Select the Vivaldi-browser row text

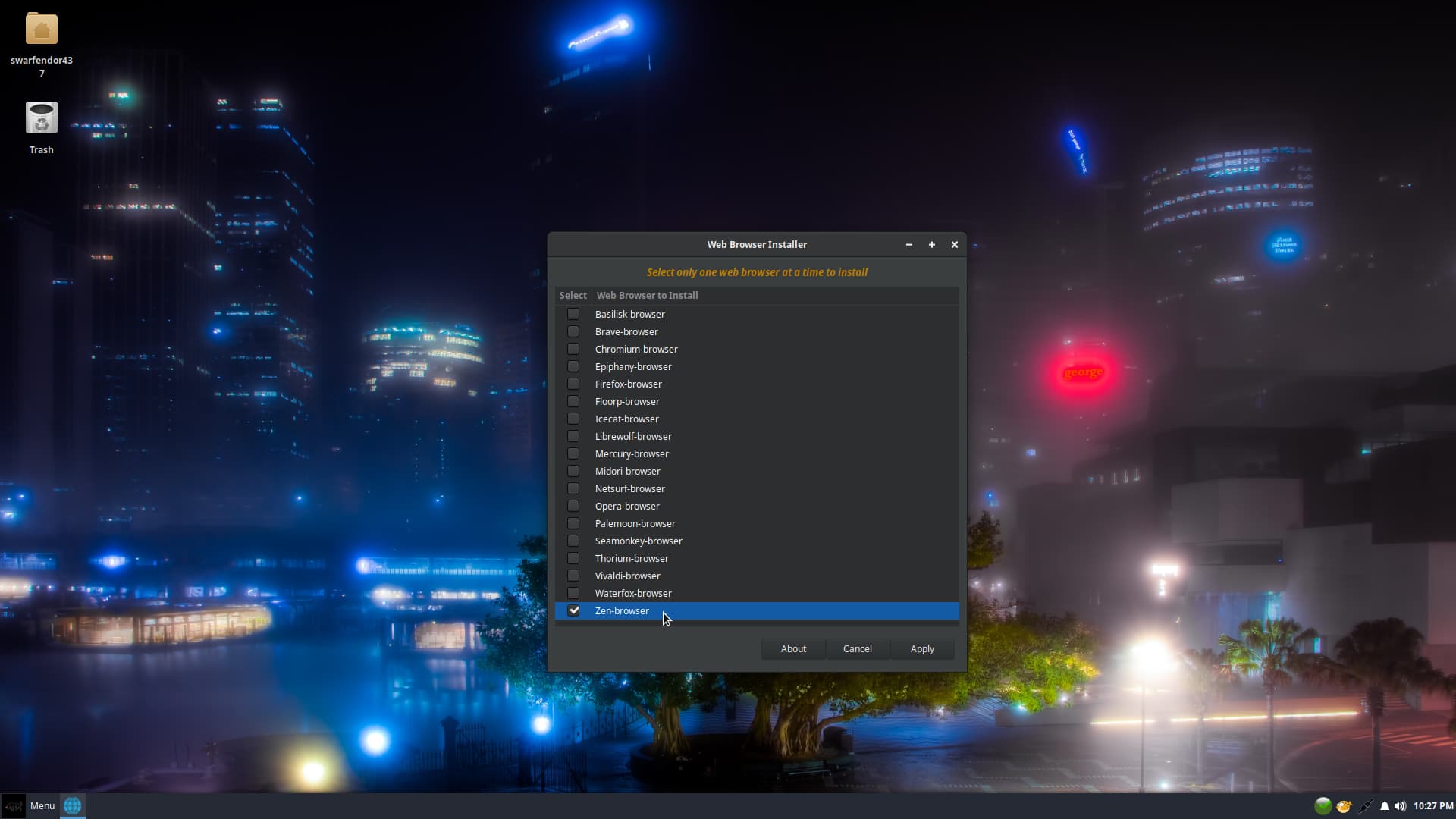[627, 576]
